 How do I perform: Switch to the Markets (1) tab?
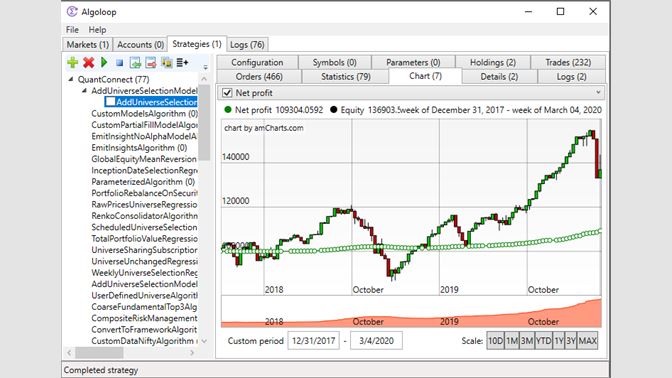click(88, 45)
